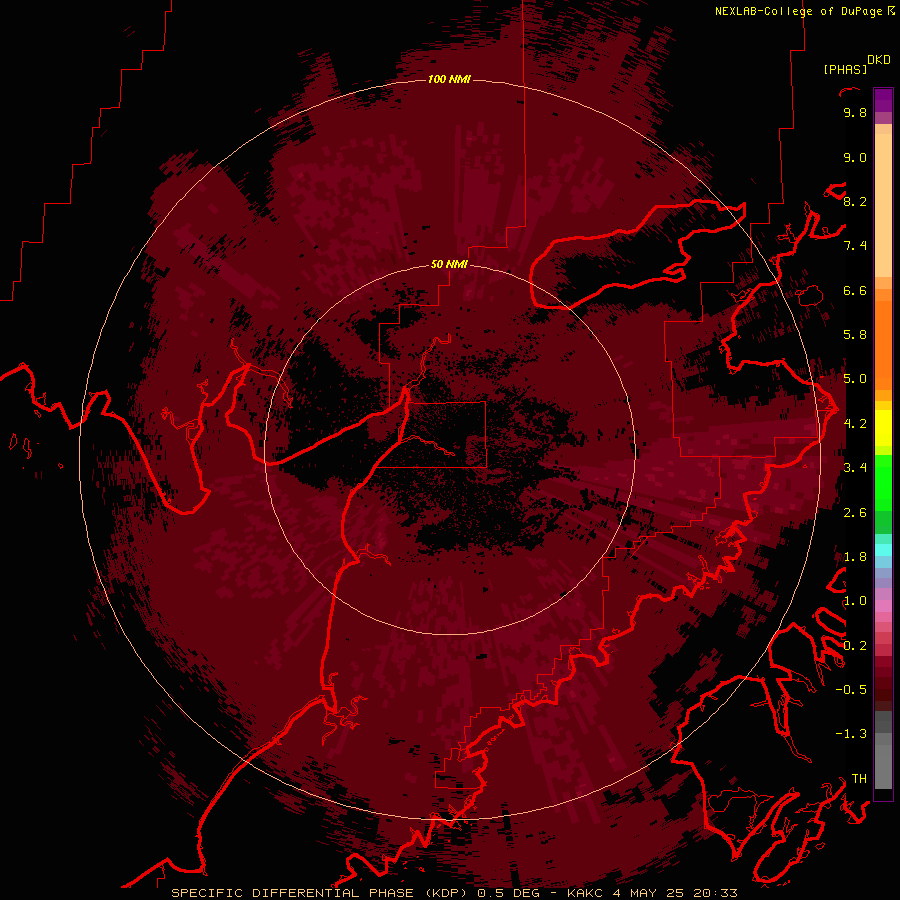Select the 9.8 value on the scale
The height and width of the screenshot is (900, 900).
(855, 112)
